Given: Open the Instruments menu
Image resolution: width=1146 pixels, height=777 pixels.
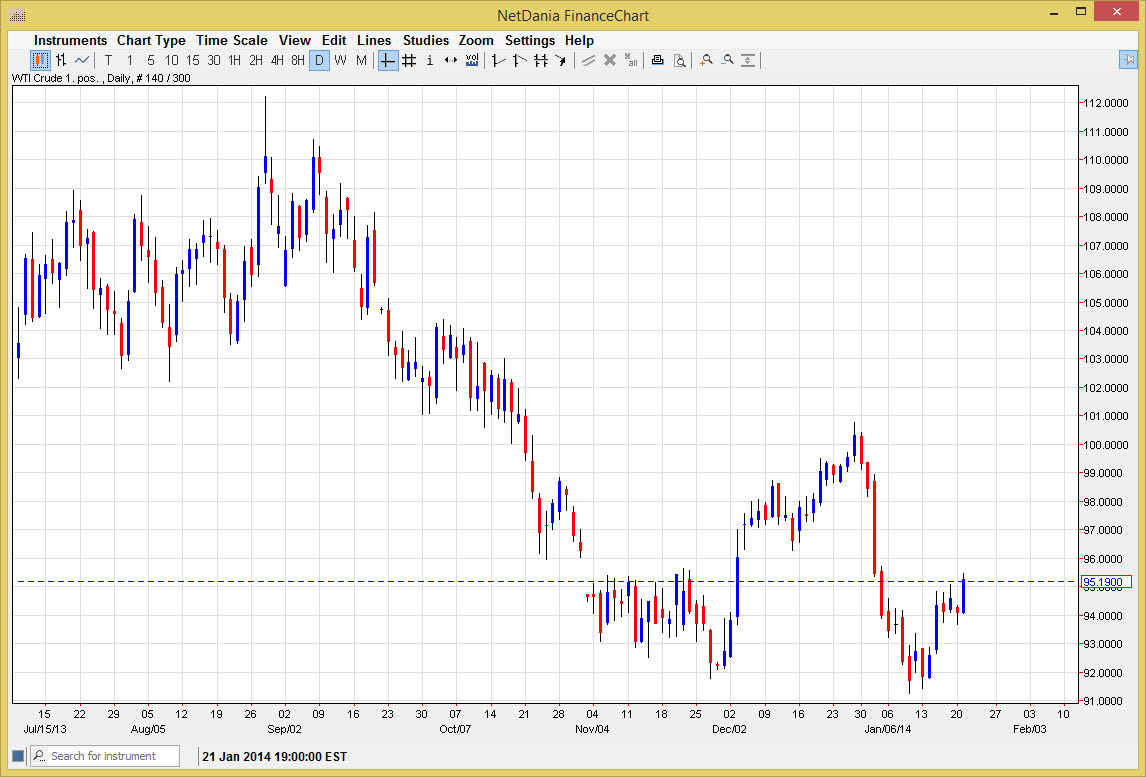Looking at the screenshot, I should pyautogui.click(x=70, y=40).
